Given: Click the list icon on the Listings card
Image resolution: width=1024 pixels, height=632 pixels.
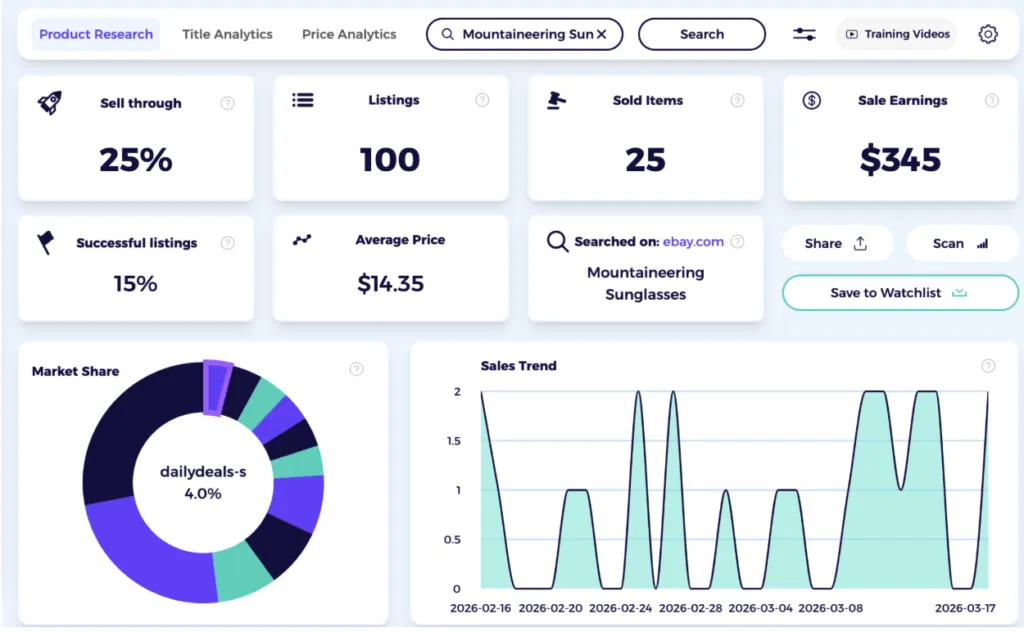Looking at the screenshot, I should pyautogui.click(x=304, y=100).
